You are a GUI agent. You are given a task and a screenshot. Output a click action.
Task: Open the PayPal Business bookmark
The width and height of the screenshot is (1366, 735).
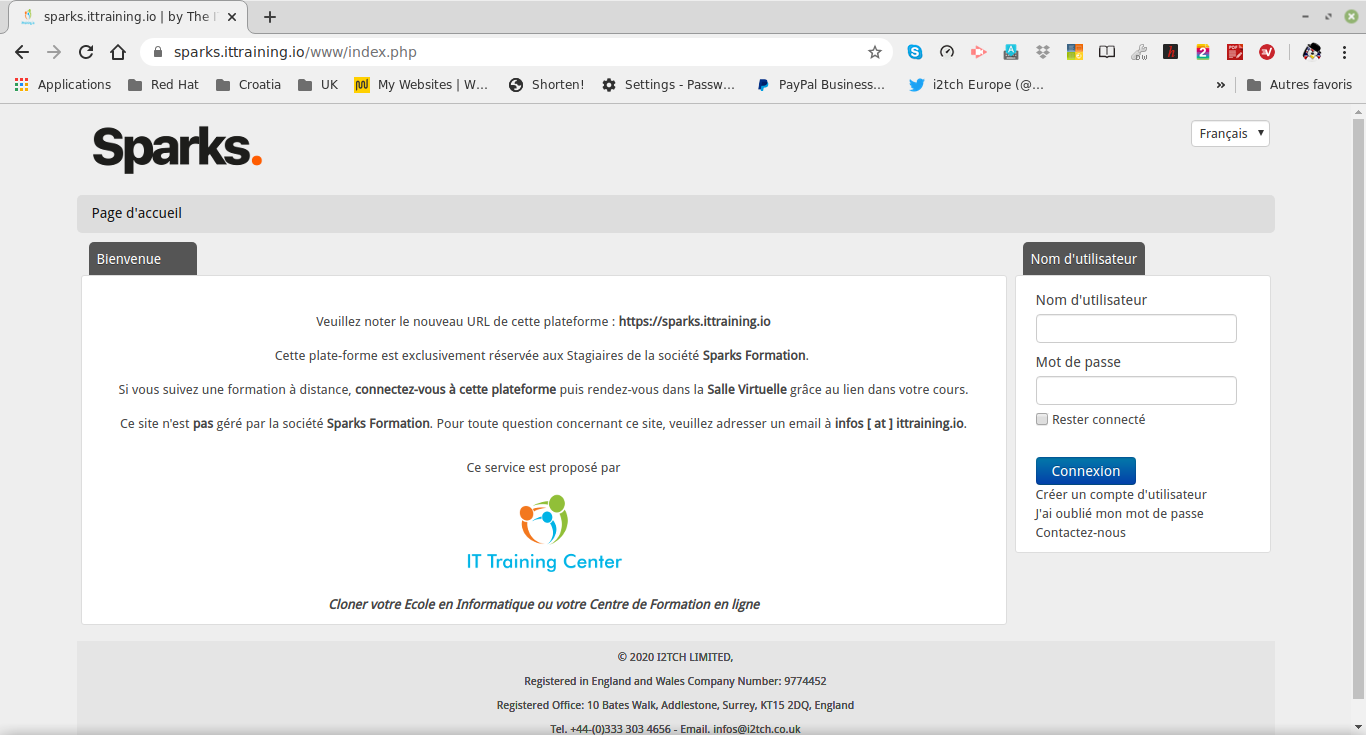click(821, 85)
